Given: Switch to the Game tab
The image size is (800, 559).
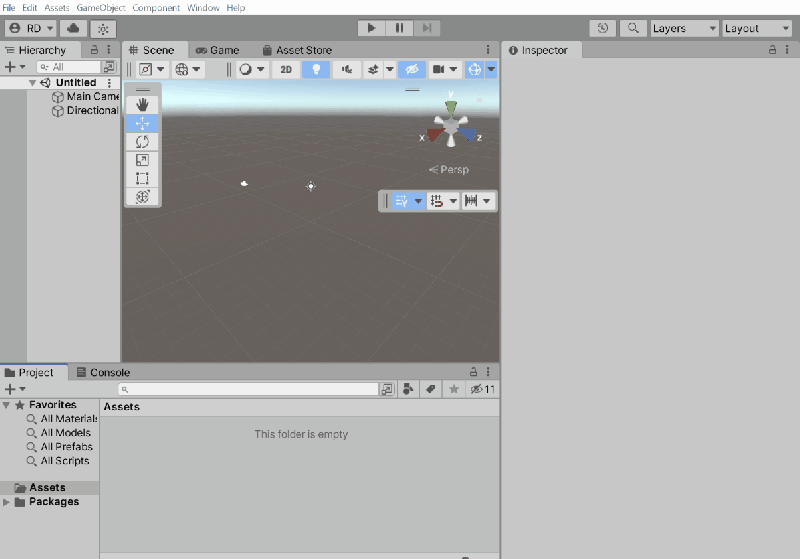Looking at the screenshot, I should 217,50.
